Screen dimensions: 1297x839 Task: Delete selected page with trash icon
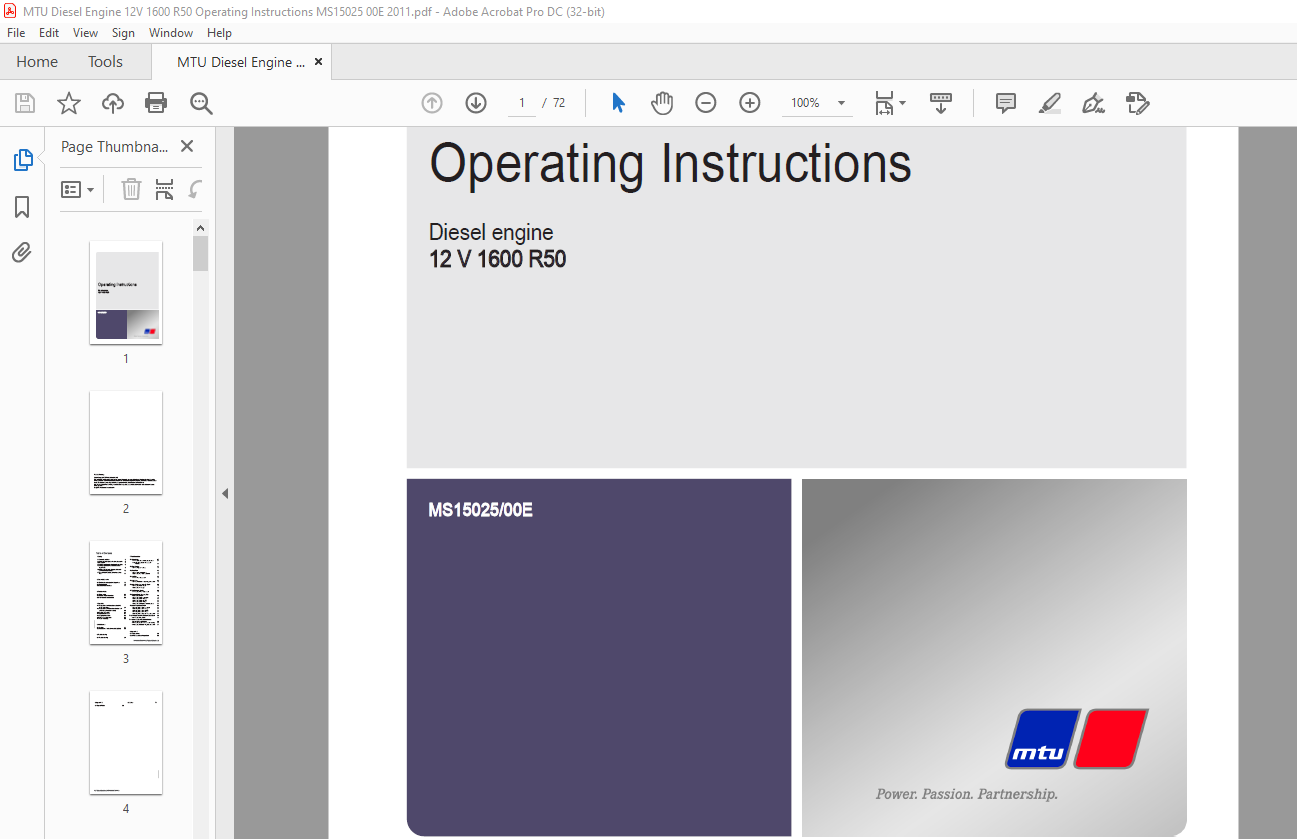[x=131, y=189]
